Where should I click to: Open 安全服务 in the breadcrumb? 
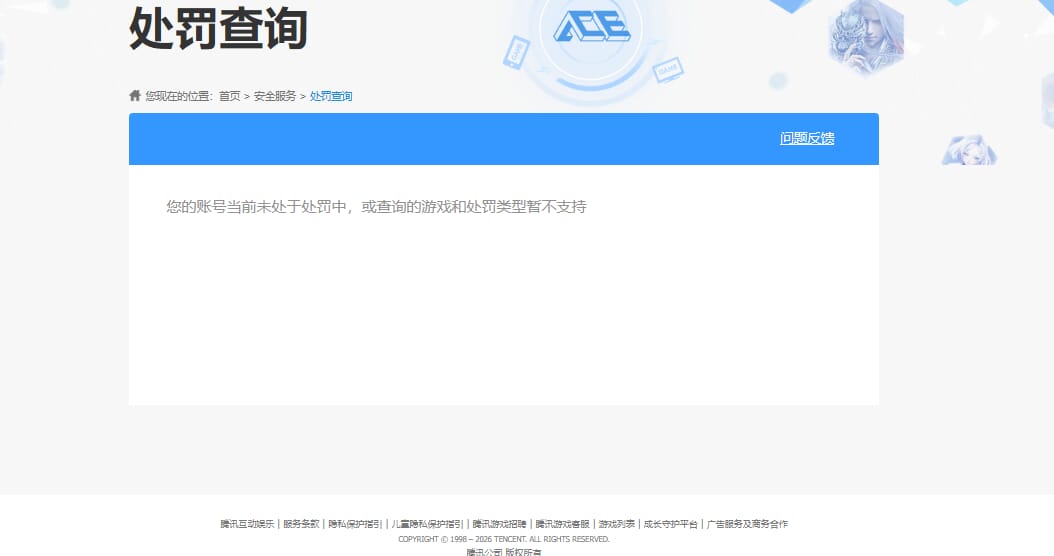274,96
